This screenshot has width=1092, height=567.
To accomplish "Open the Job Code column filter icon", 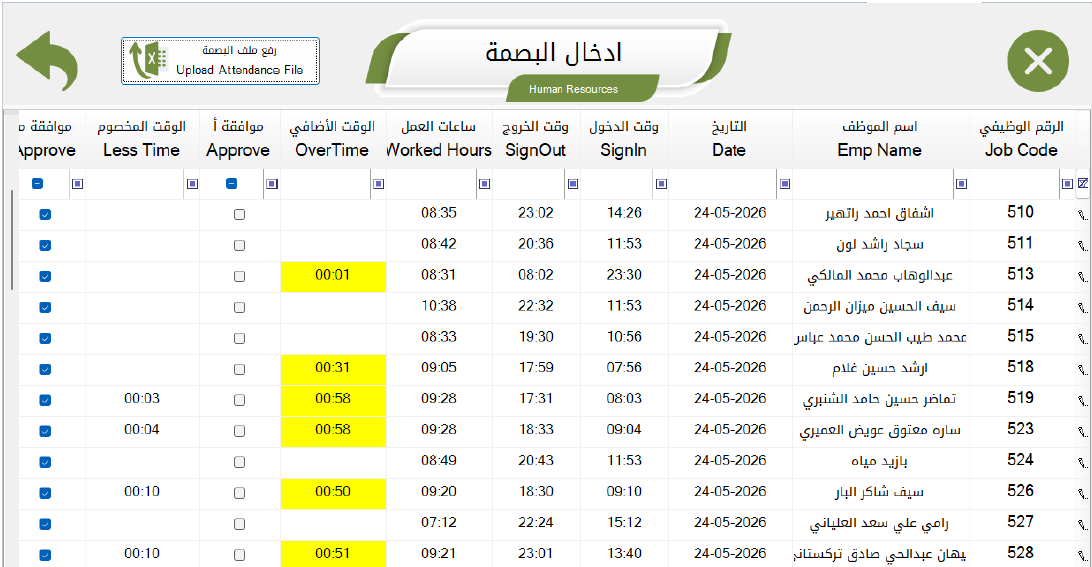I will pyautogui.click(x=1067, y=184).
